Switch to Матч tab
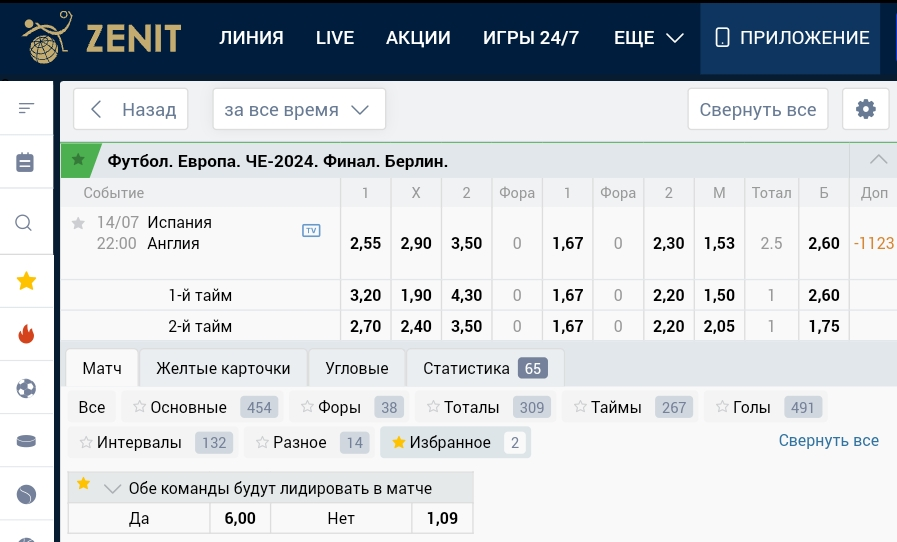The image size is (897, 542). (x=102, y=368)
